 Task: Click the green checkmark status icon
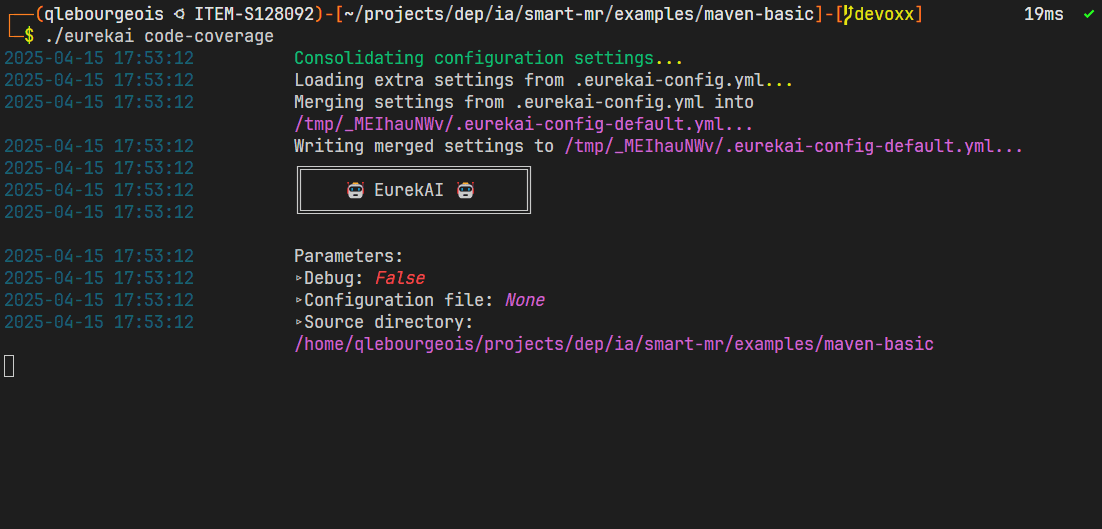(x=1089, y=14)
